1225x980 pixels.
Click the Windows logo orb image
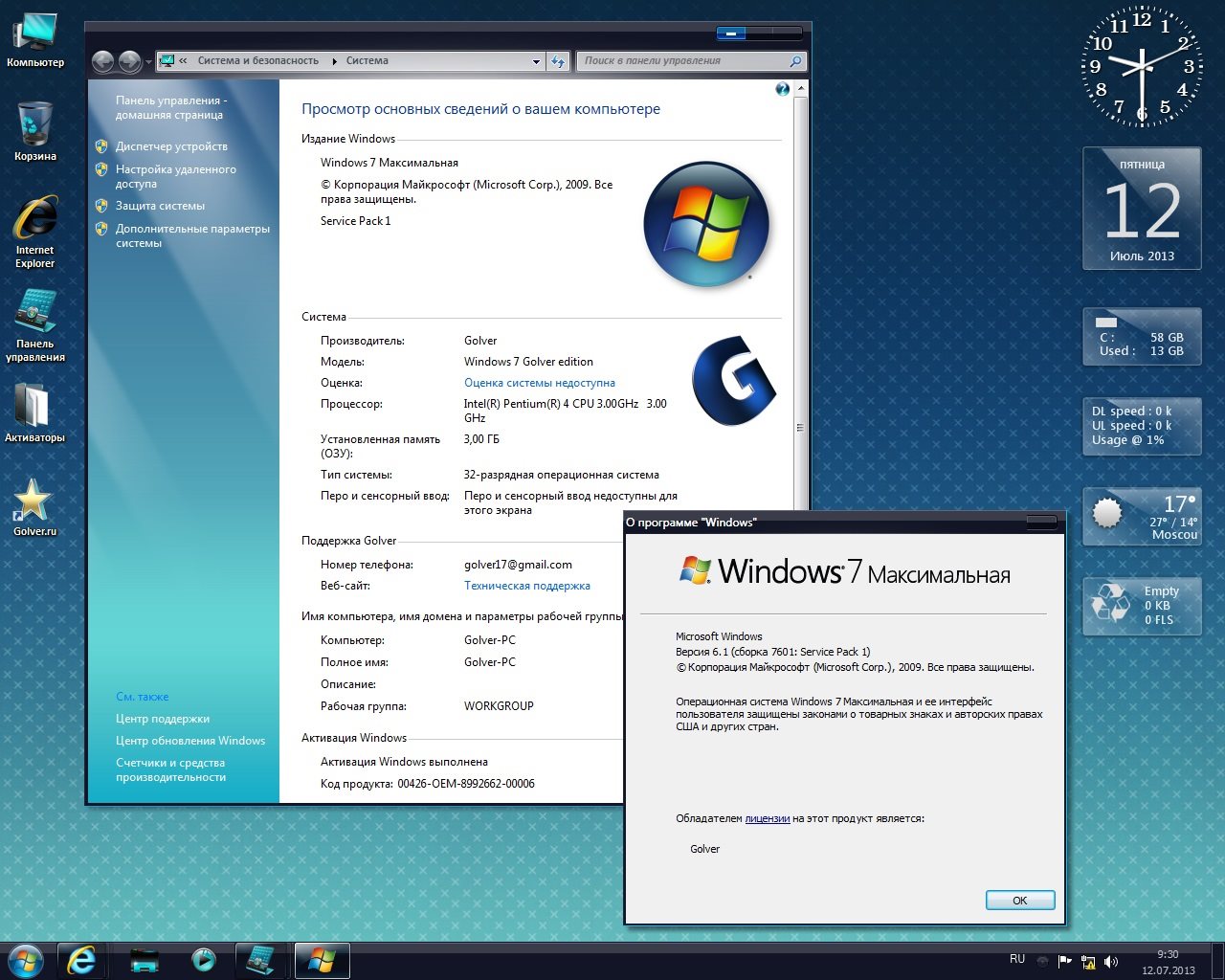[706, 224]
